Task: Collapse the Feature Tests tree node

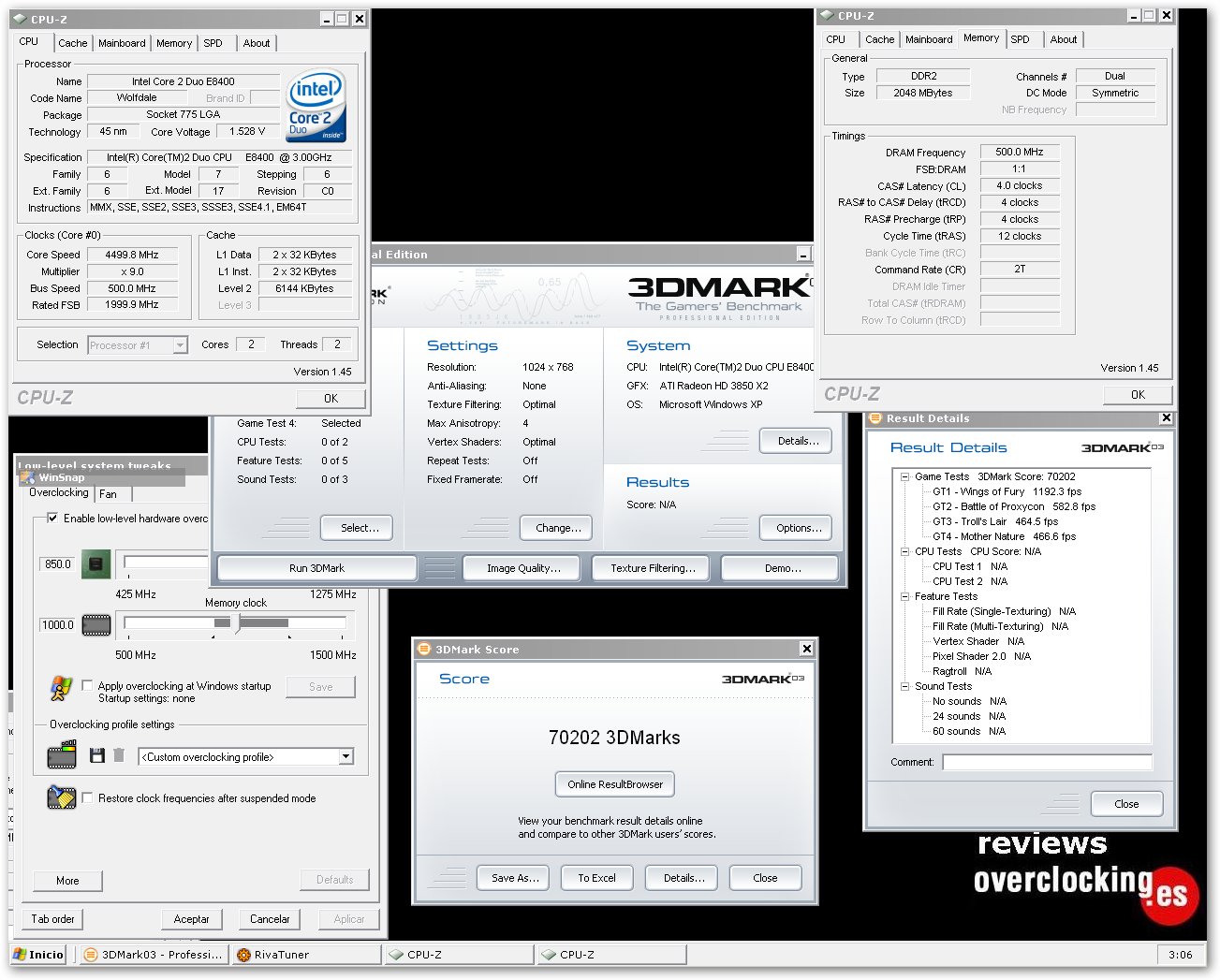Action: (x=905, y=596)
